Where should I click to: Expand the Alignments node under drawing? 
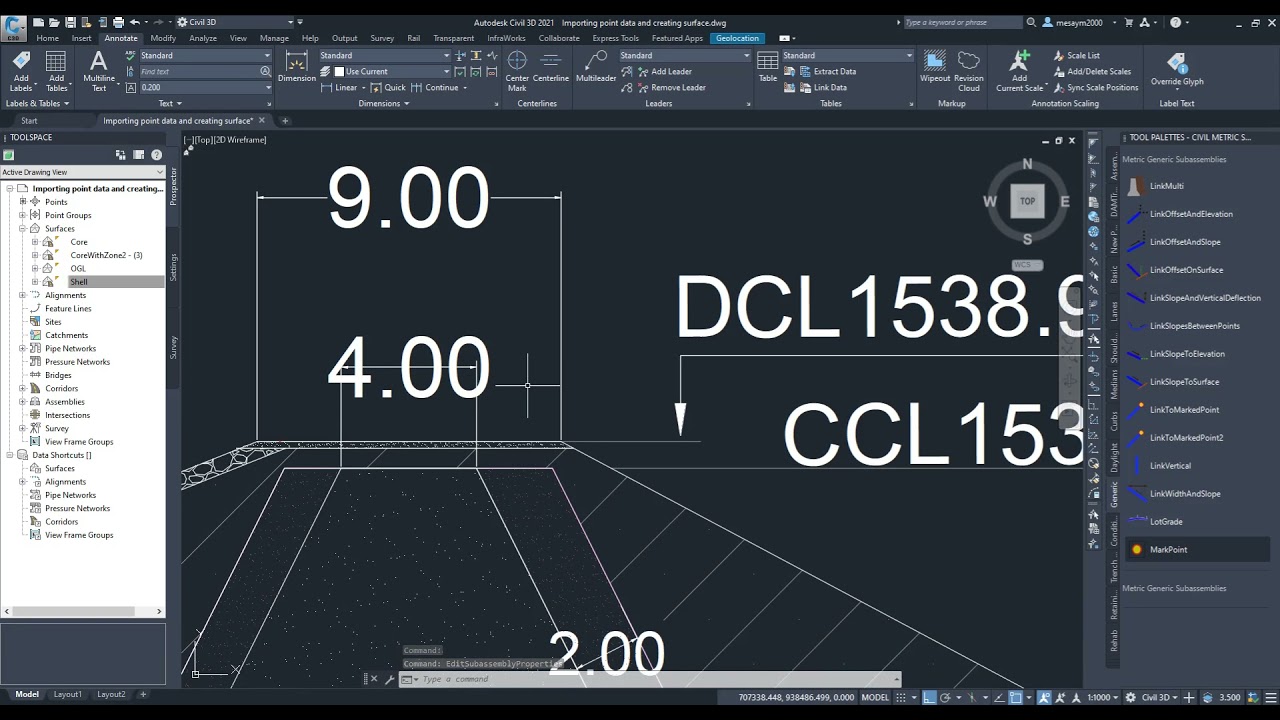click(23, 295)
